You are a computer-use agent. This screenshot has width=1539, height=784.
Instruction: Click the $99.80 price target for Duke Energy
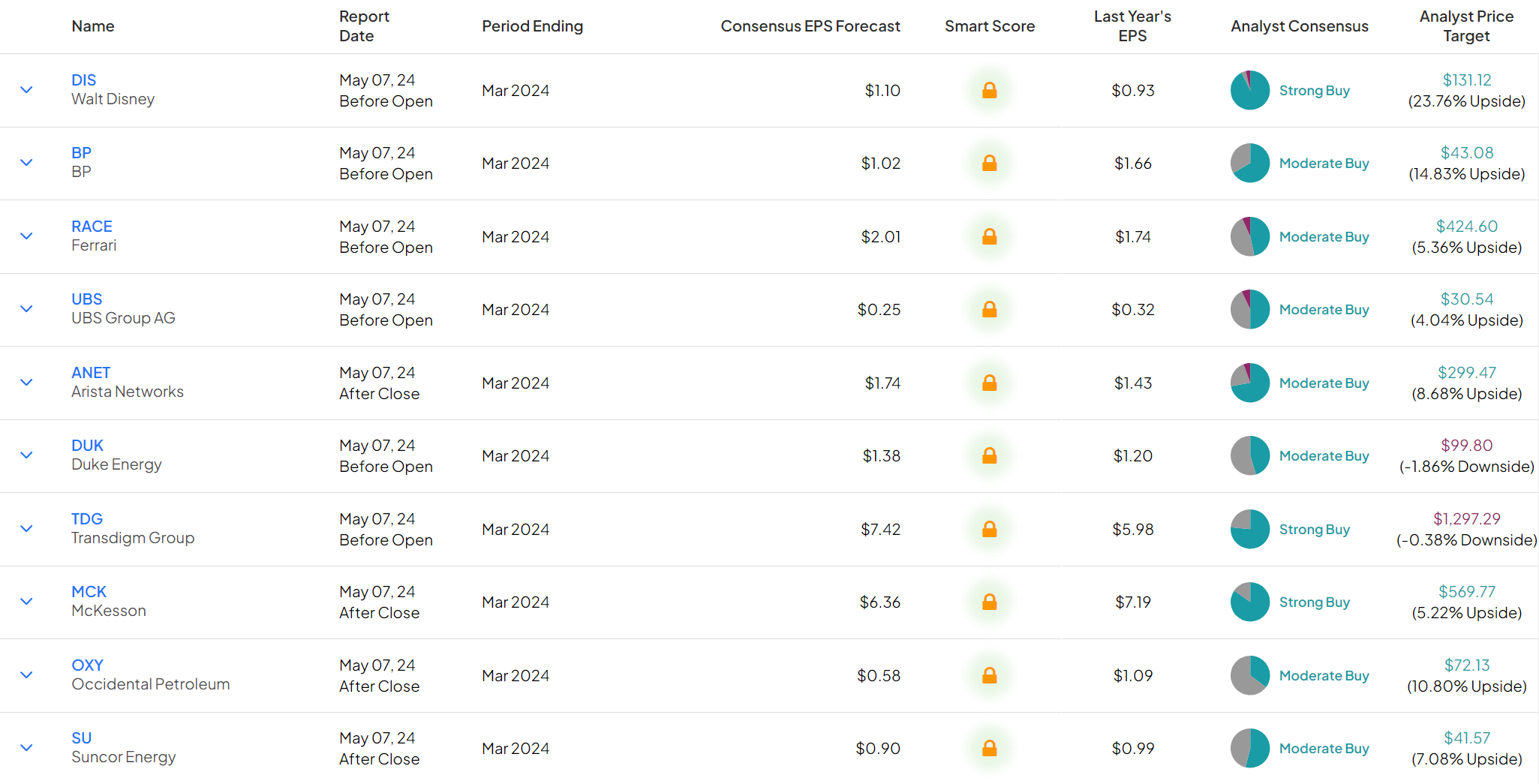tap(1467, 446)
